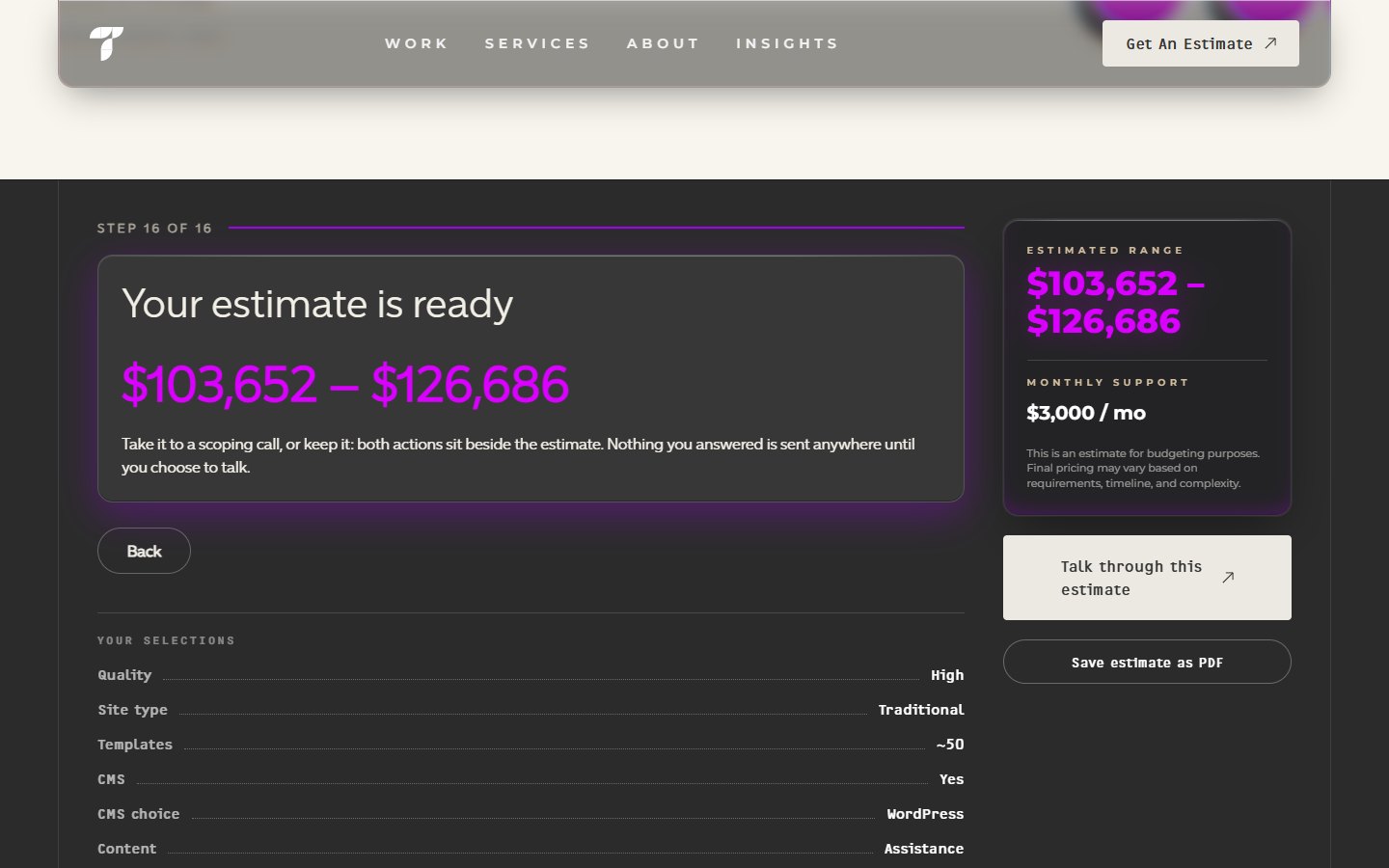
Task: Click the CMS row value Yes
Action: (x=951, y=779)
